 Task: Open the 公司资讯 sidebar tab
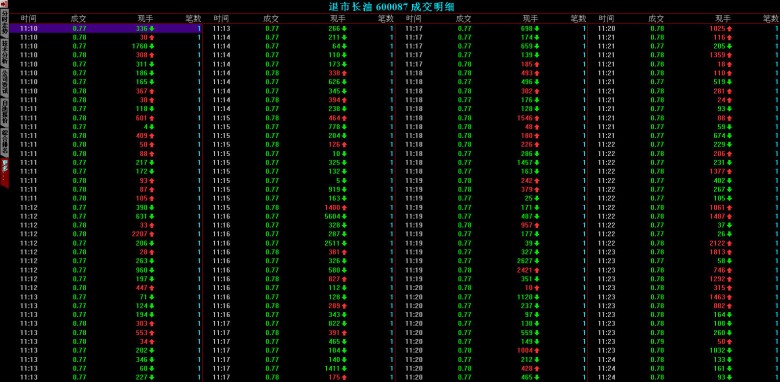click(x=4, y=82)
